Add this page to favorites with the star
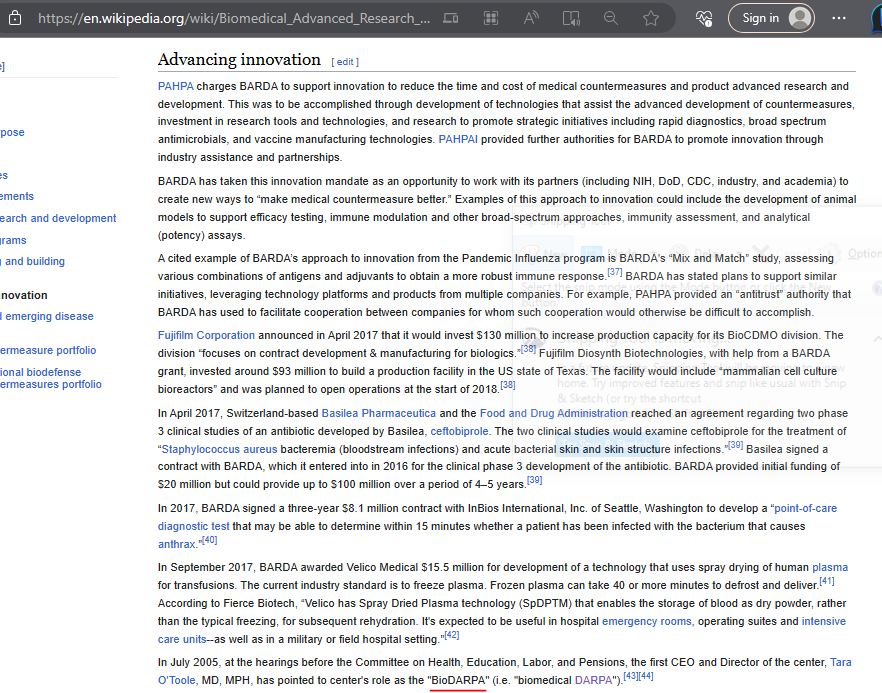Screen dimensions: 882x693 point(651,18)
